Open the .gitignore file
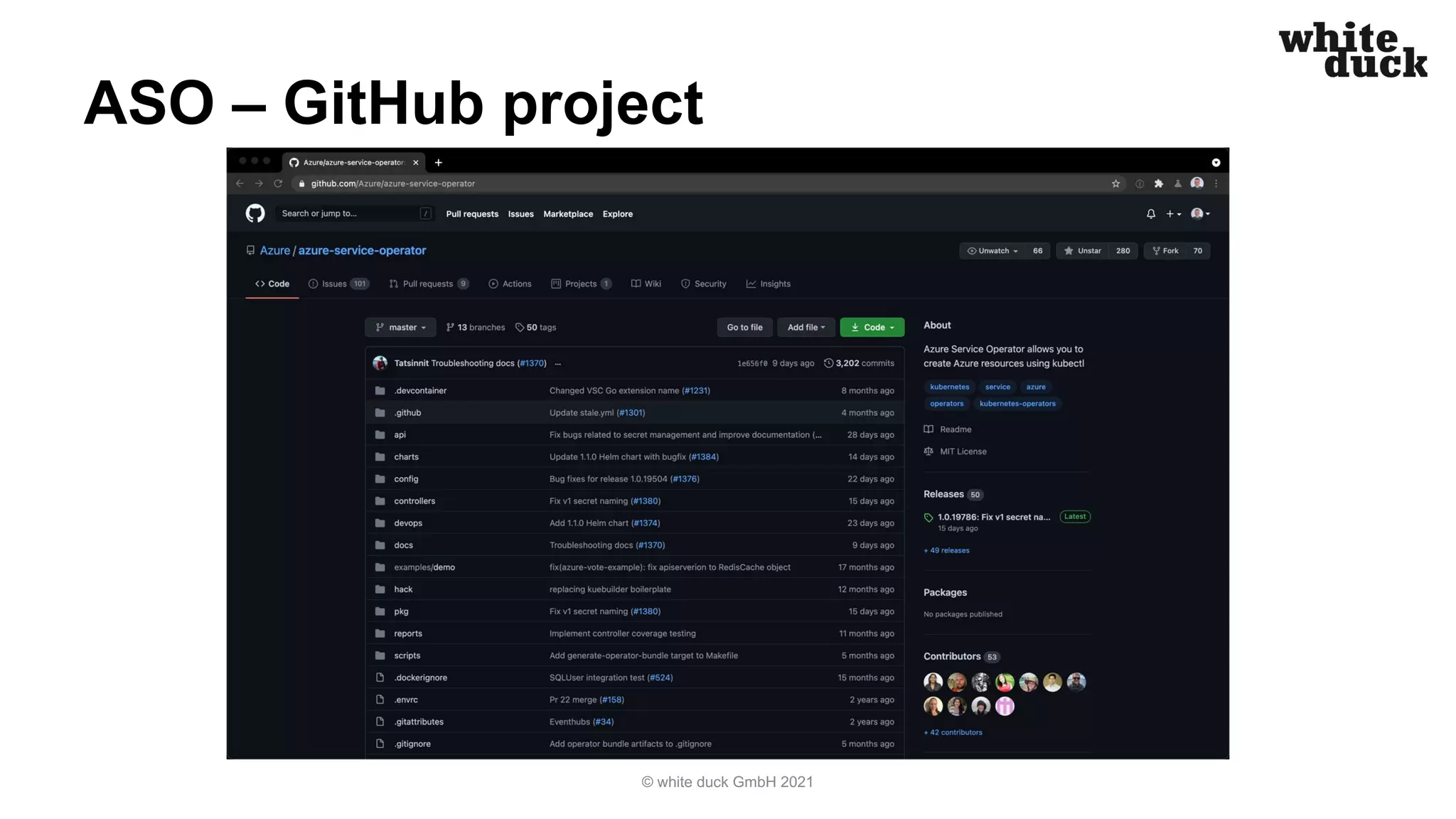 413,744
